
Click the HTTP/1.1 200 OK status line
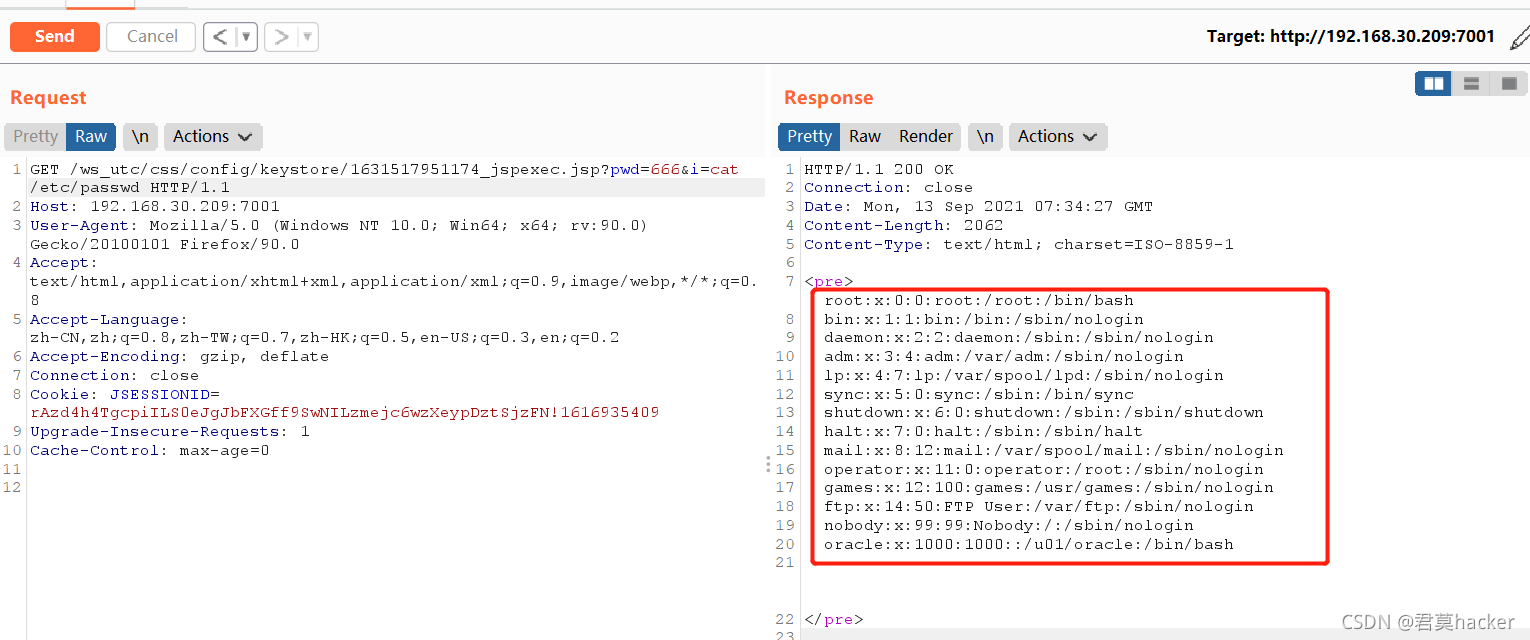pos(879,169)
